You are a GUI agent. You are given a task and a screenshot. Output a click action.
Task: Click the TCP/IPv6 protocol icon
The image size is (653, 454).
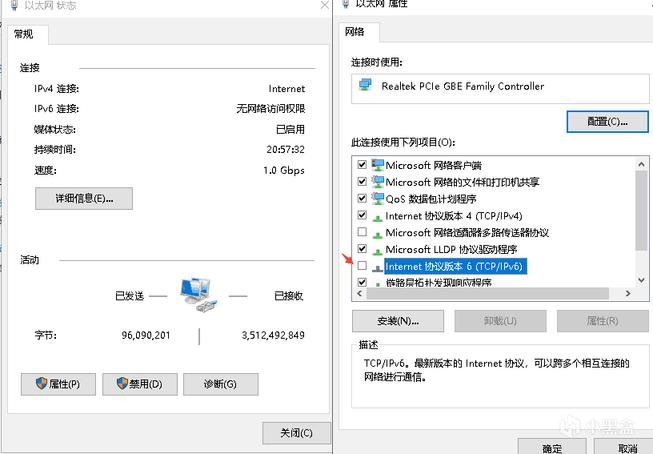377,268
